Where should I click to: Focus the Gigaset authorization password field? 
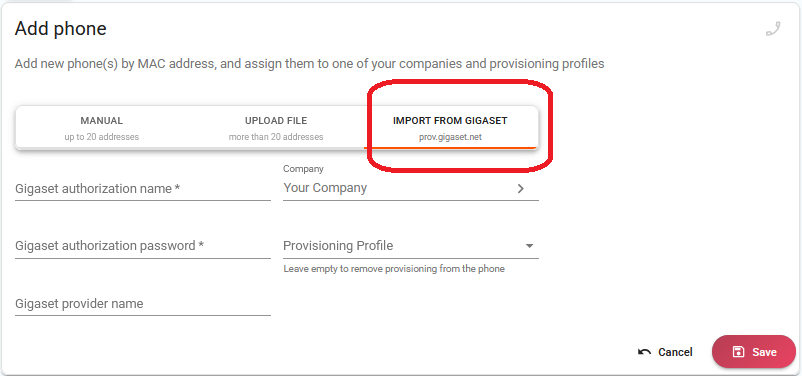pyautogui.click(x=143, y=246)
